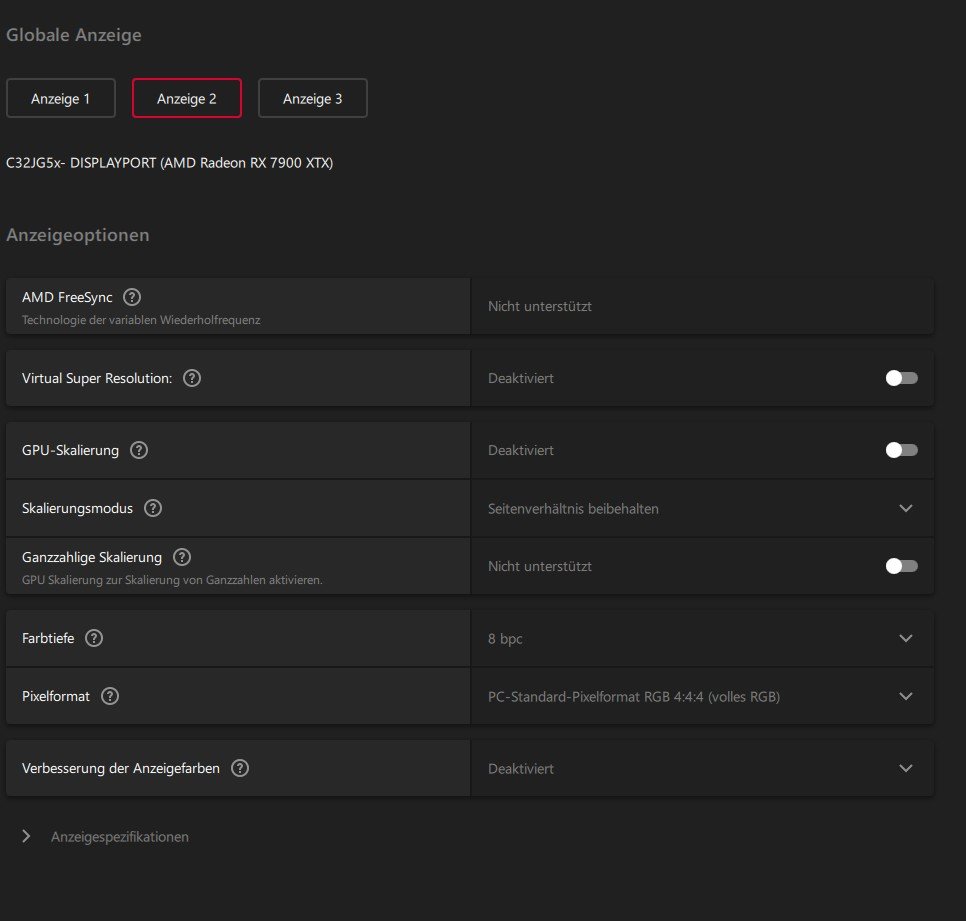Screen dimensions: 966x921
Task: Open help for Virtual Super Resolution
Action: [192, 378]
